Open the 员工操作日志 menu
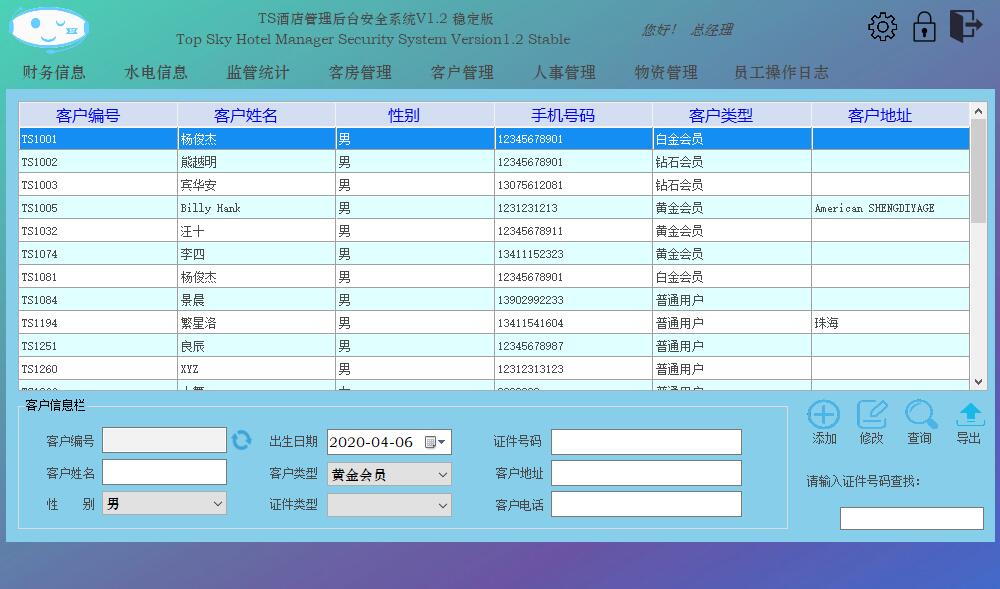 coord(781,72)
